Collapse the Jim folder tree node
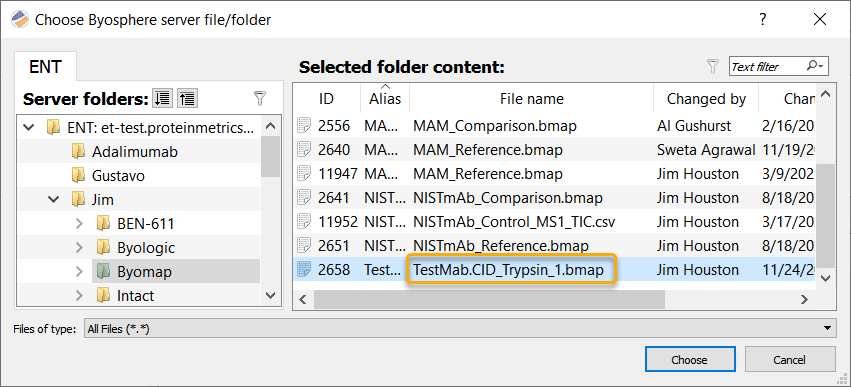 [x=54, y=199]
